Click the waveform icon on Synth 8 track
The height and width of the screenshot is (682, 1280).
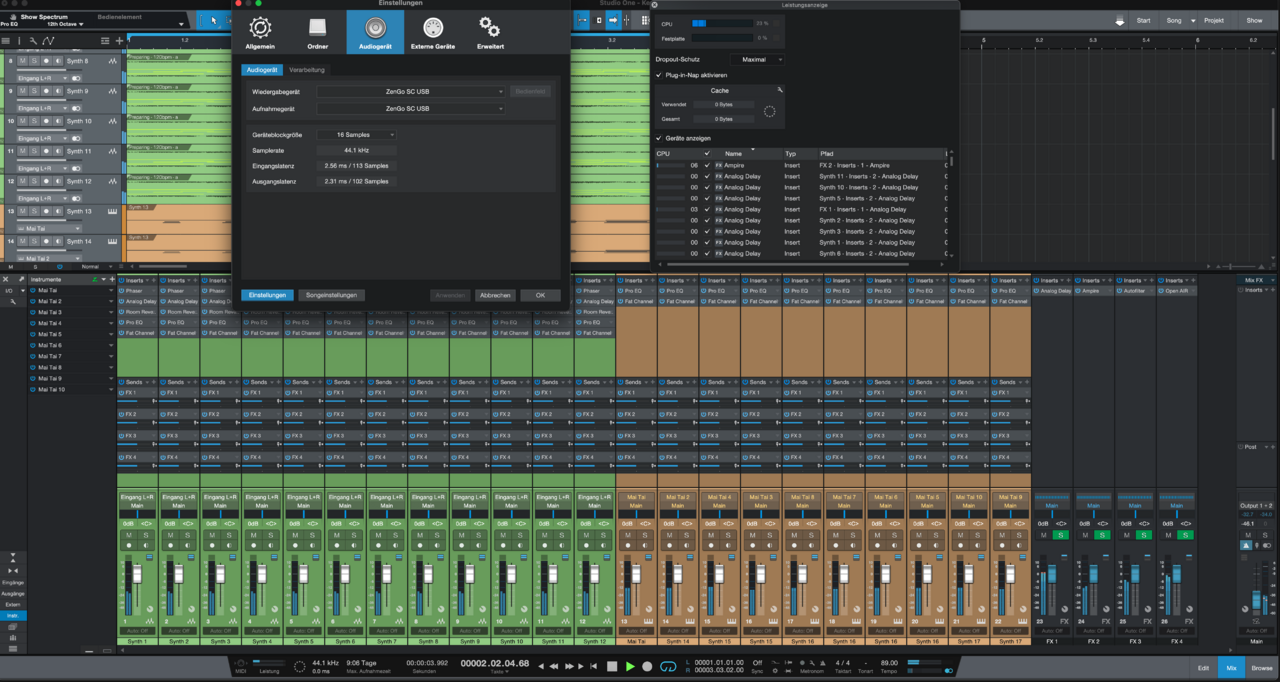coord(112,61)
